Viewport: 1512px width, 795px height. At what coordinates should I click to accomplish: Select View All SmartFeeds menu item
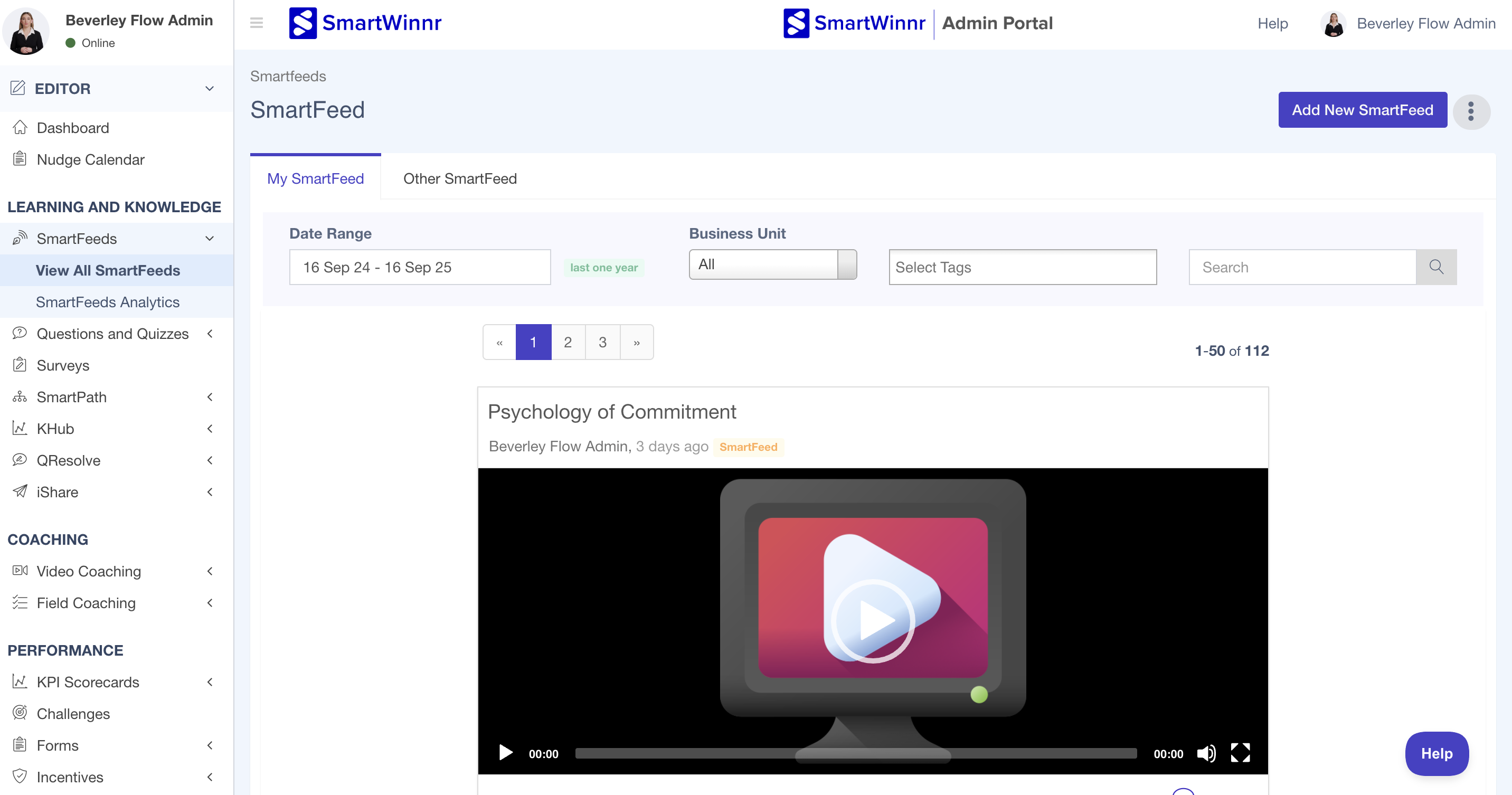tap(108, 270)
